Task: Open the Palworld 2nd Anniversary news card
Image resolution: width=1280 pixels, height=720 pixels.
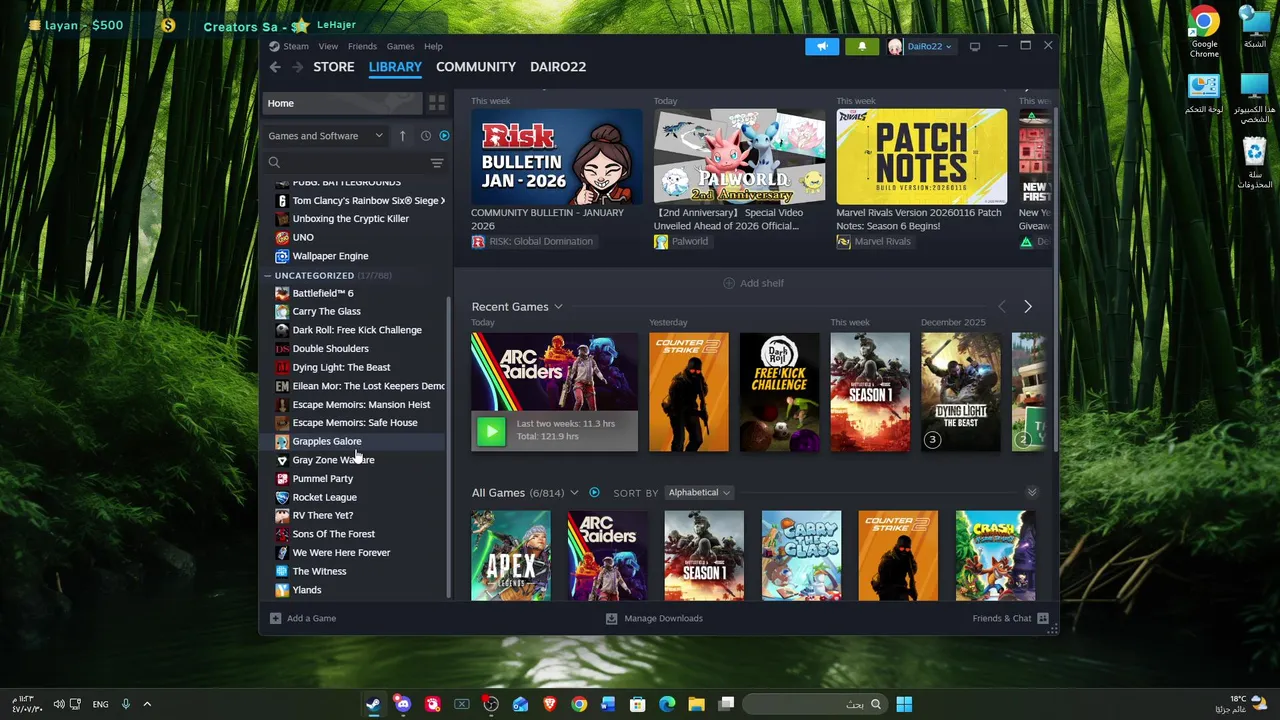Action: 739,157
